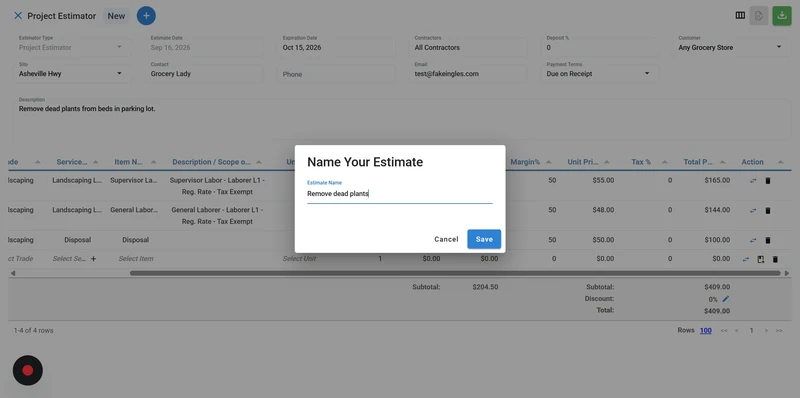This screenshot has width=800, height=398.
Task: Click the swap icon in the $165.00 row
Action: [753, 181]
